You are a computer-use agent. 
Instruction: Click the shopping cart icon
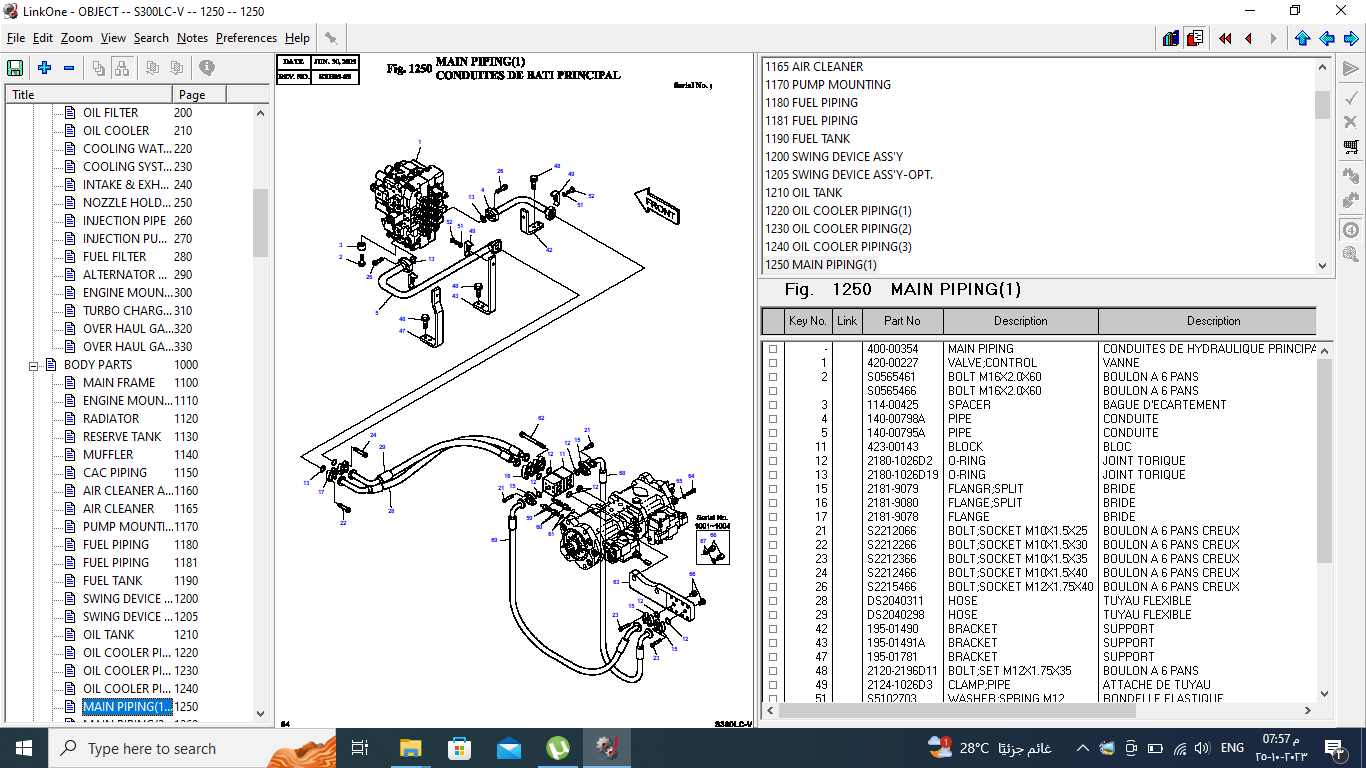(1351, 147)
